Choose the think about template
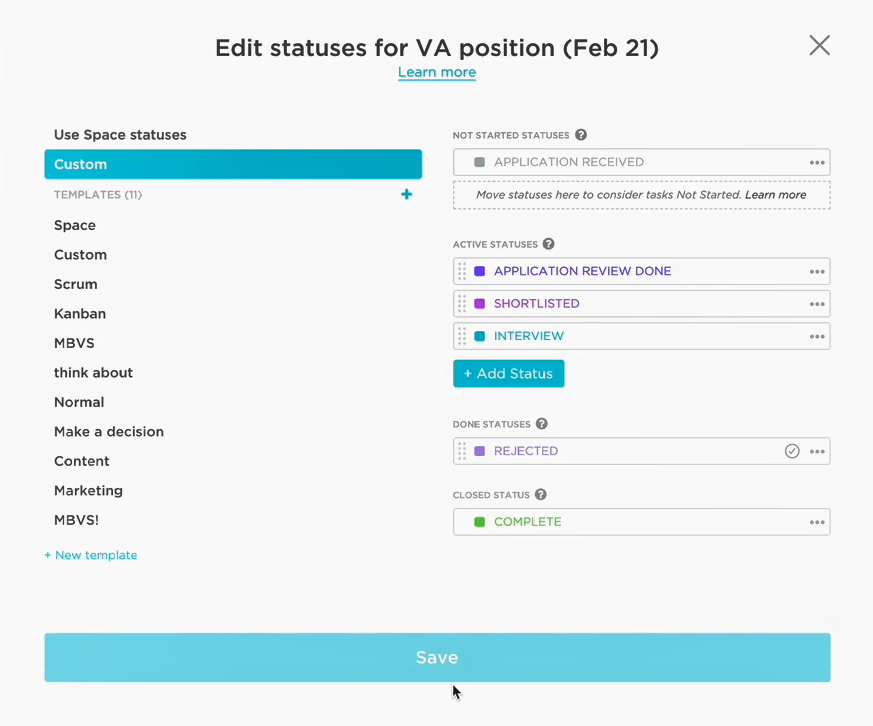This screenshot has width=873, height=726. tap(93, 372)
